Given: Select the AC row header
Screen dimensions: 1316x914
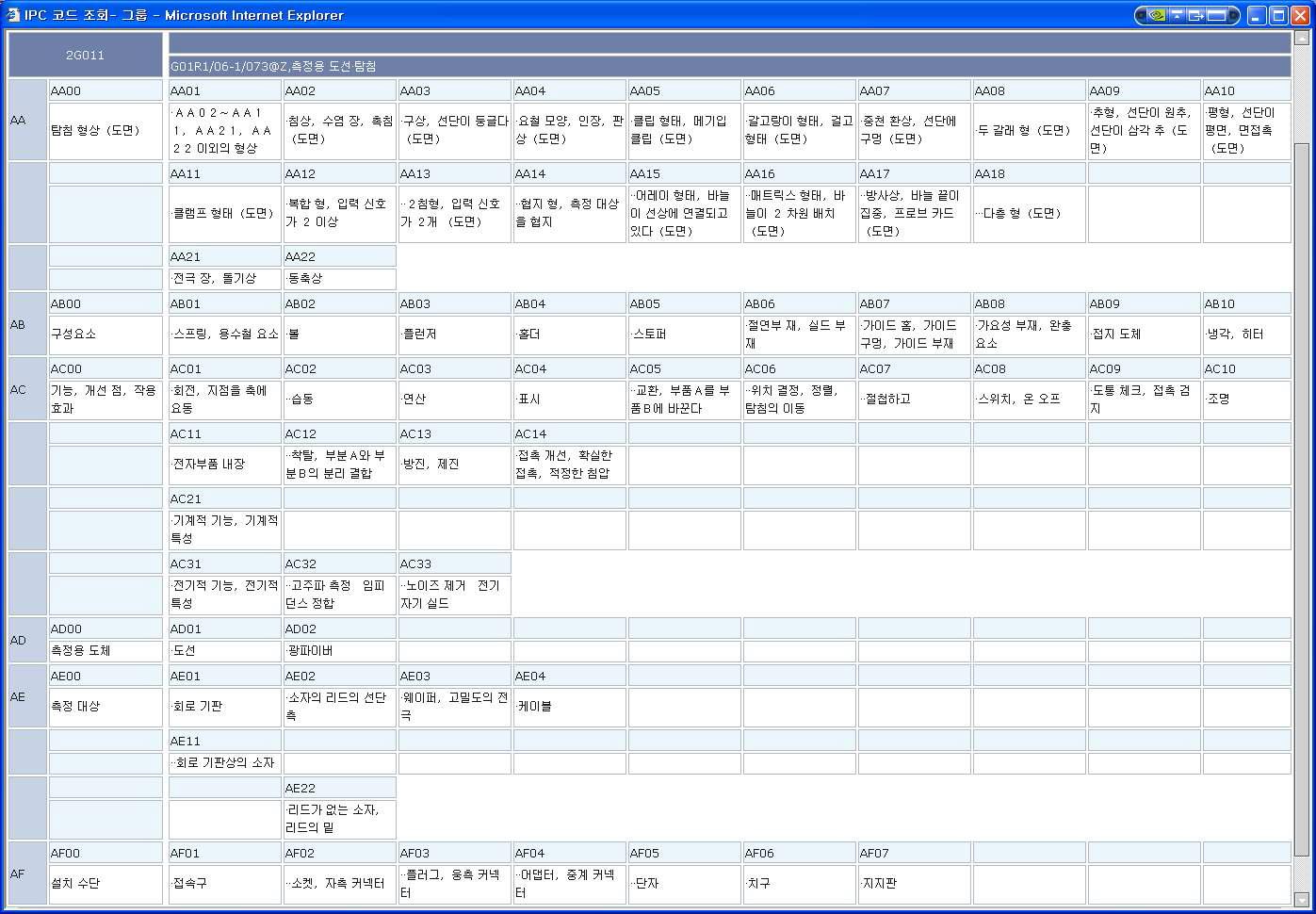Looking at the screenshot, I should click(27, 389).
